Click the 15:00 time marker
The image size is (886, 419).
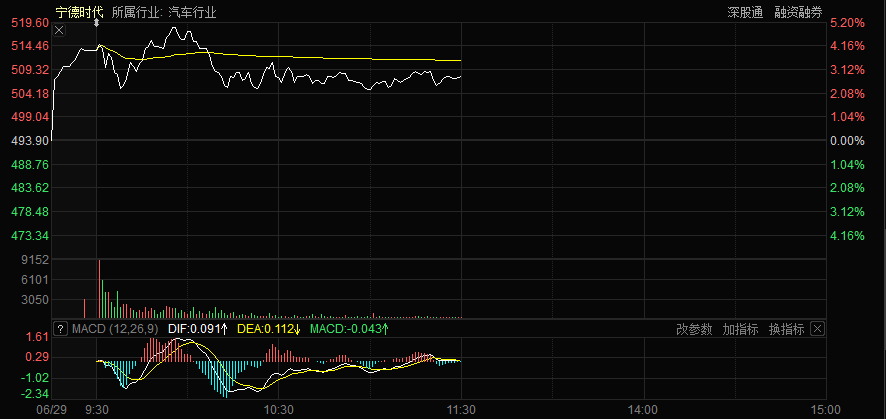pos(825,409)
